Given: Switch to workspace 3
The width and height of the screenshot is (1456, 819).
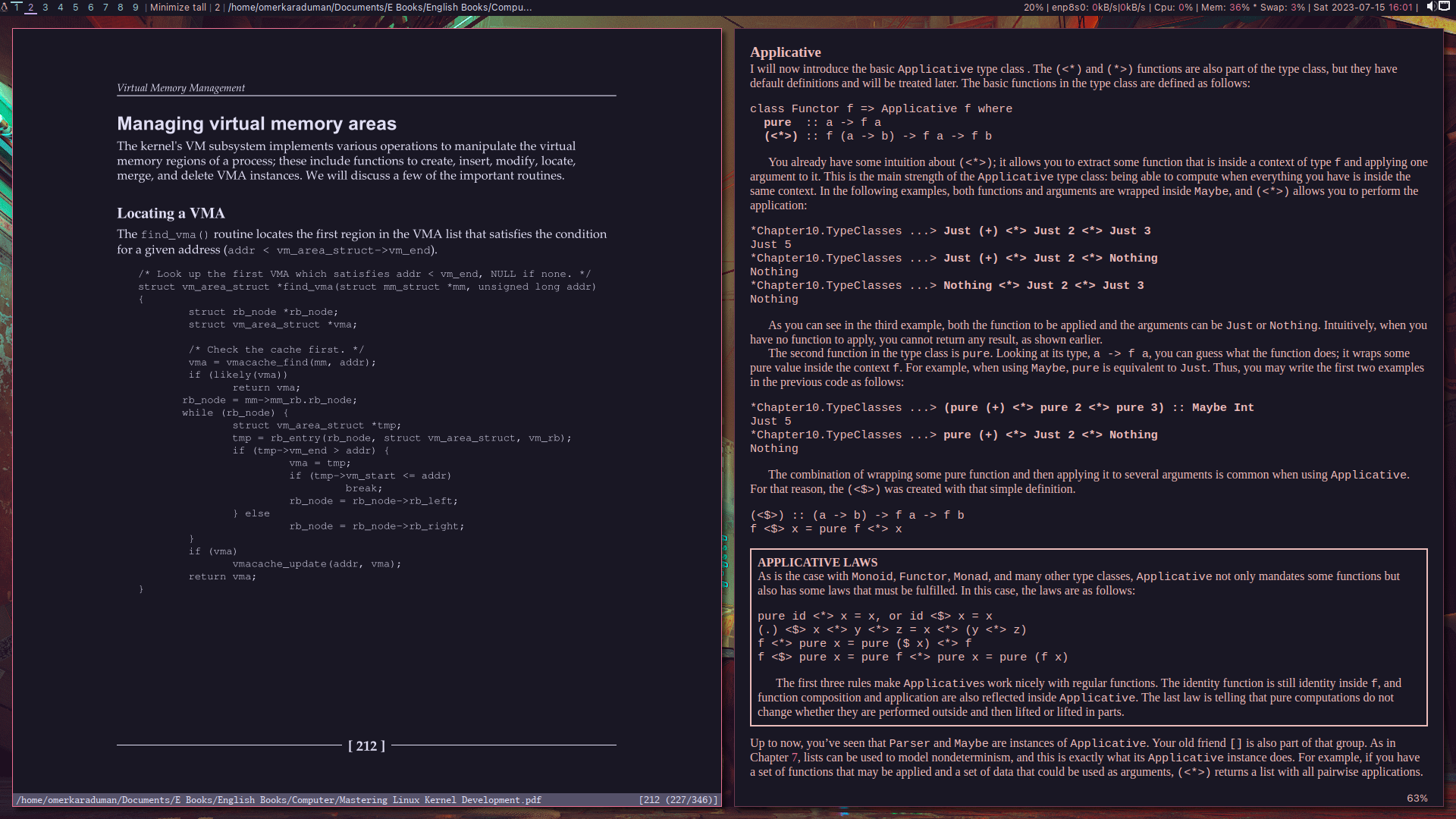Looking at the screenshot, I should 45,7.
